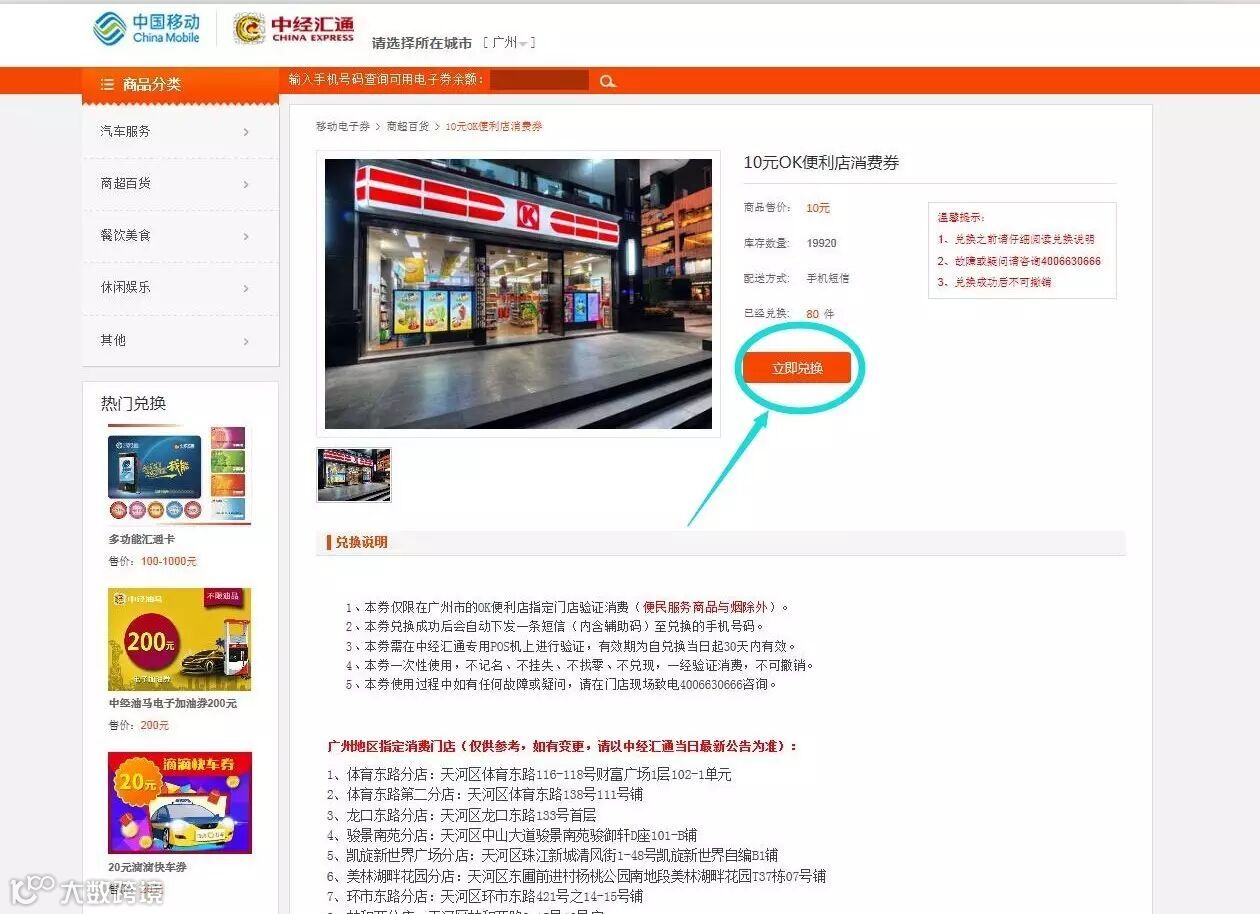
Task: Click the product title 10元OK便利店消费券
Action: (x=821, y=162)
